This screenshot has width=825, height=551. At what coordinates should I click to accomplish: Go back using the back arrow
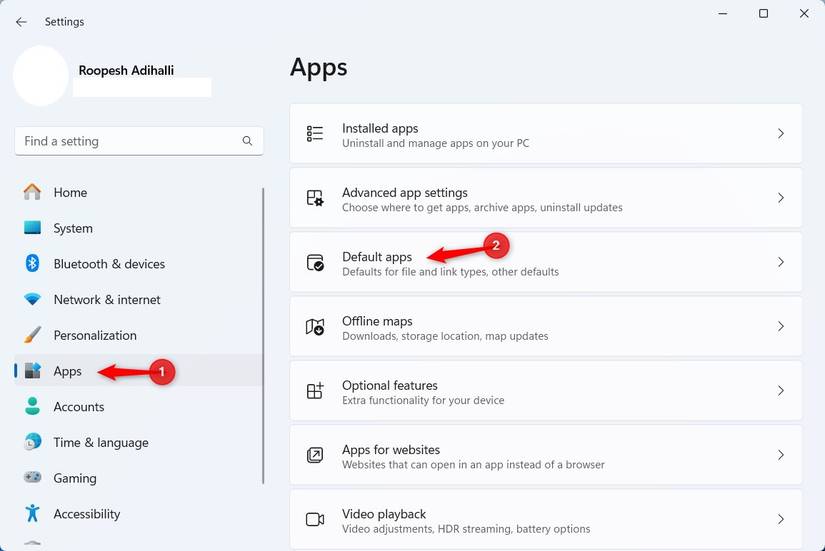coord(21,21)
